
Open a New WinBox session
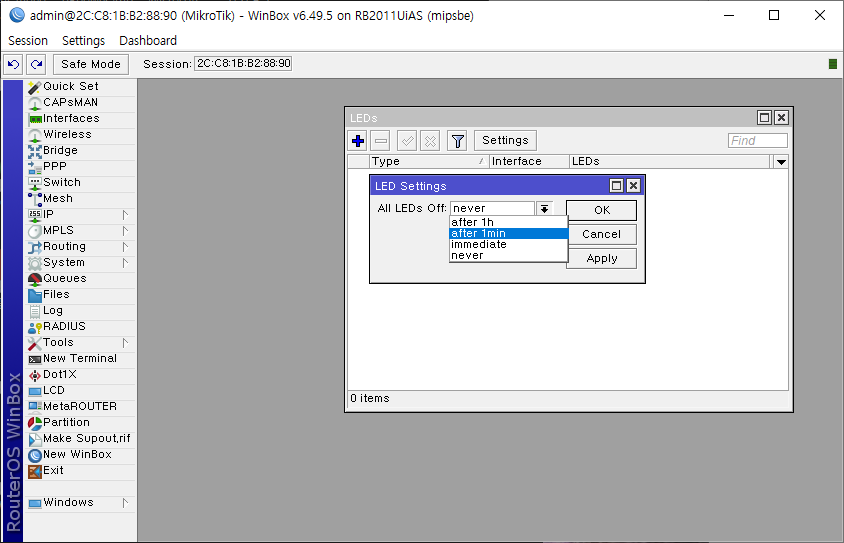81,455
